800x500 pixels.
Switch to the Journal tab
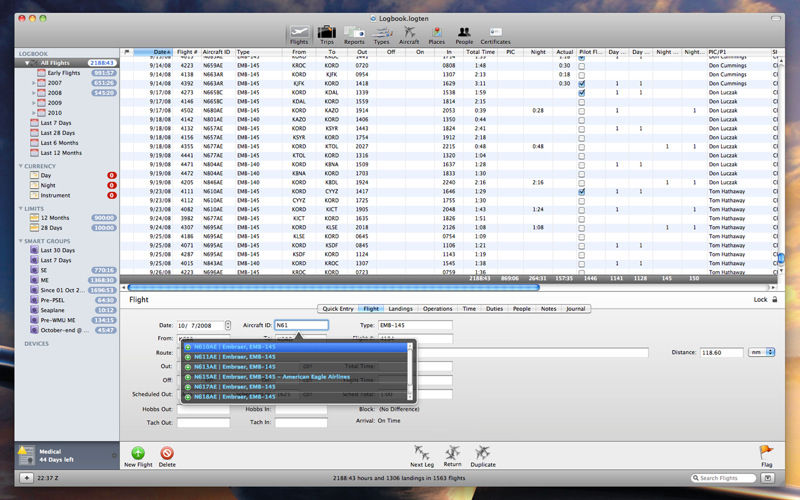pos(576,309)
